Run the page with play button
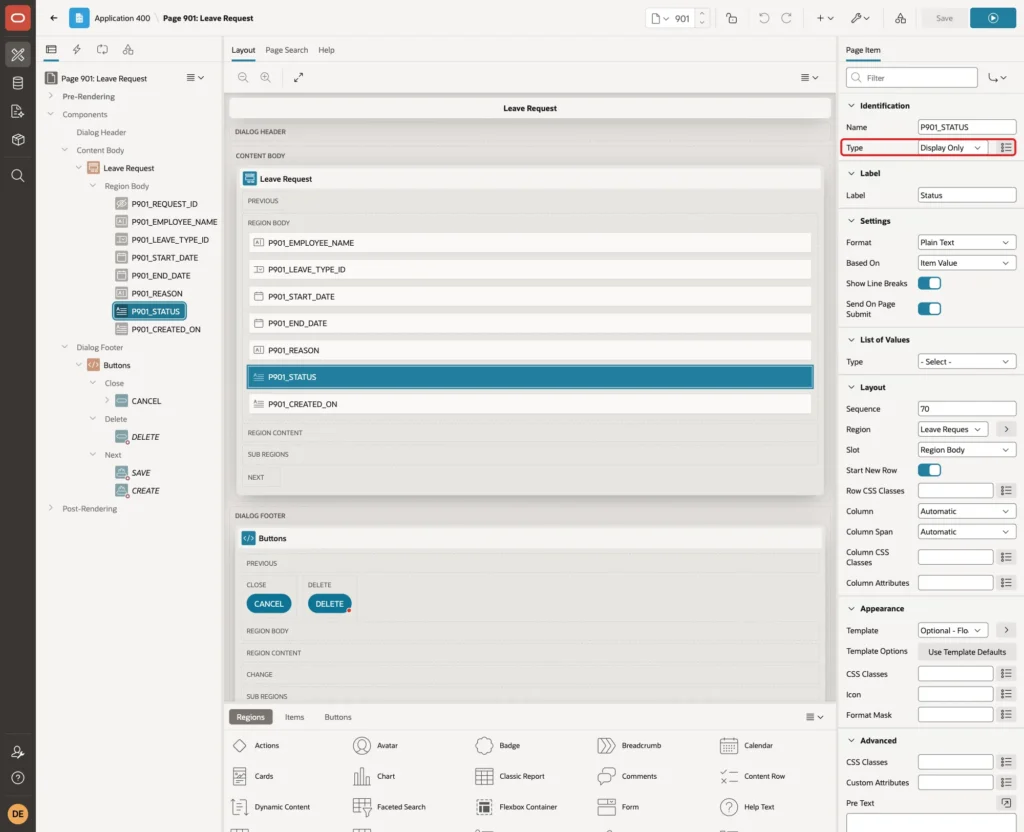The image size is (1024, 832). point(993,18)
